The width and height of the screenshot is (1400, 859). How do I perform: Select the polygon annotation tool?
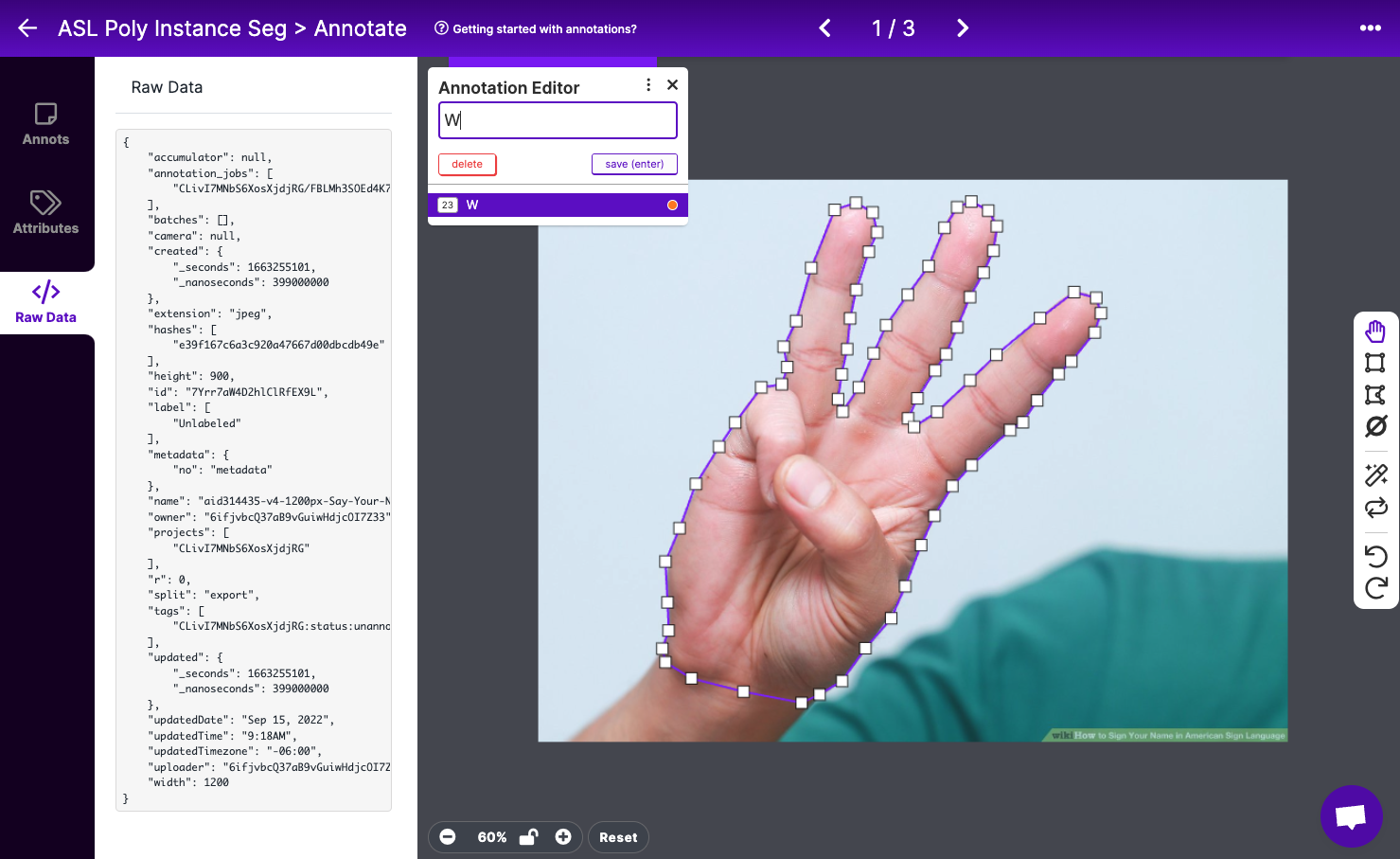click(x=1375, y=395)
